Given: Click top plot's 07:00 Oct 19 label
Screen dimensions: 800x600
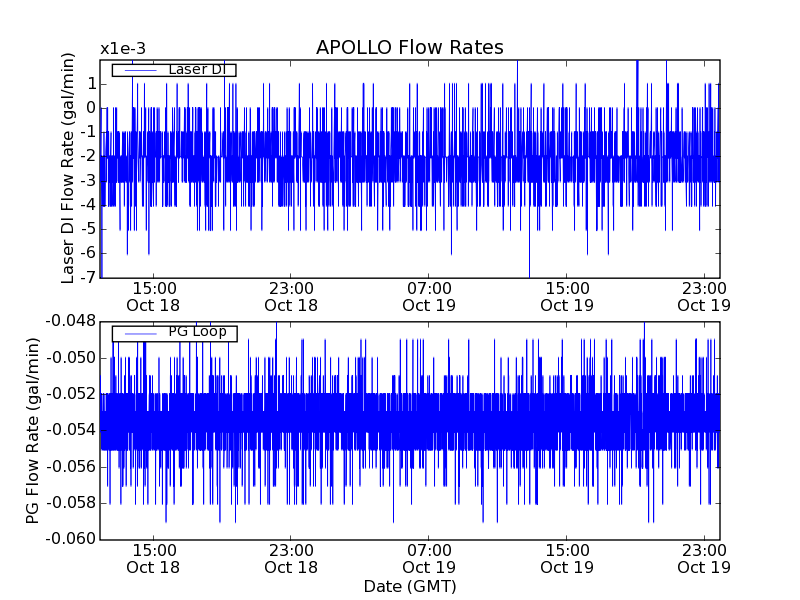Looking at the screenshot, I should pyautogui.click(x=429, y=297).
